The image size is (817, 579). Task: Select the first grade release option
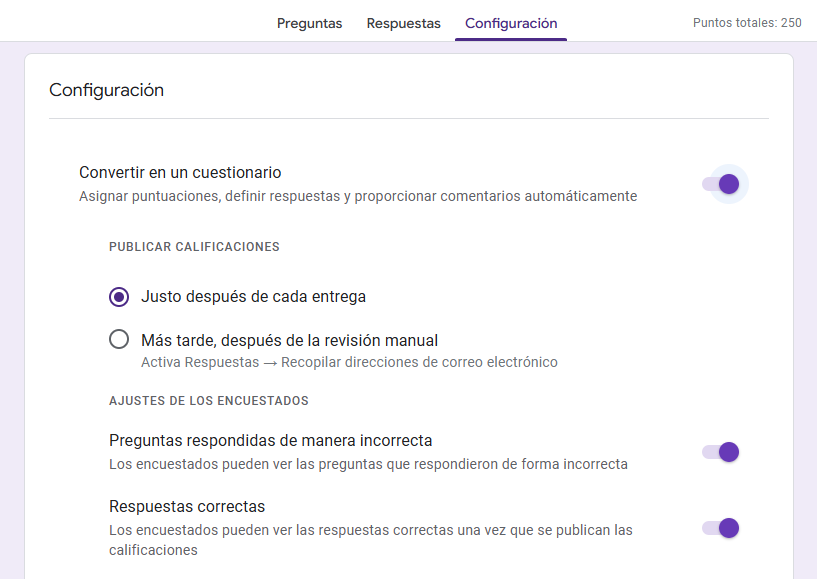point(117,296)
